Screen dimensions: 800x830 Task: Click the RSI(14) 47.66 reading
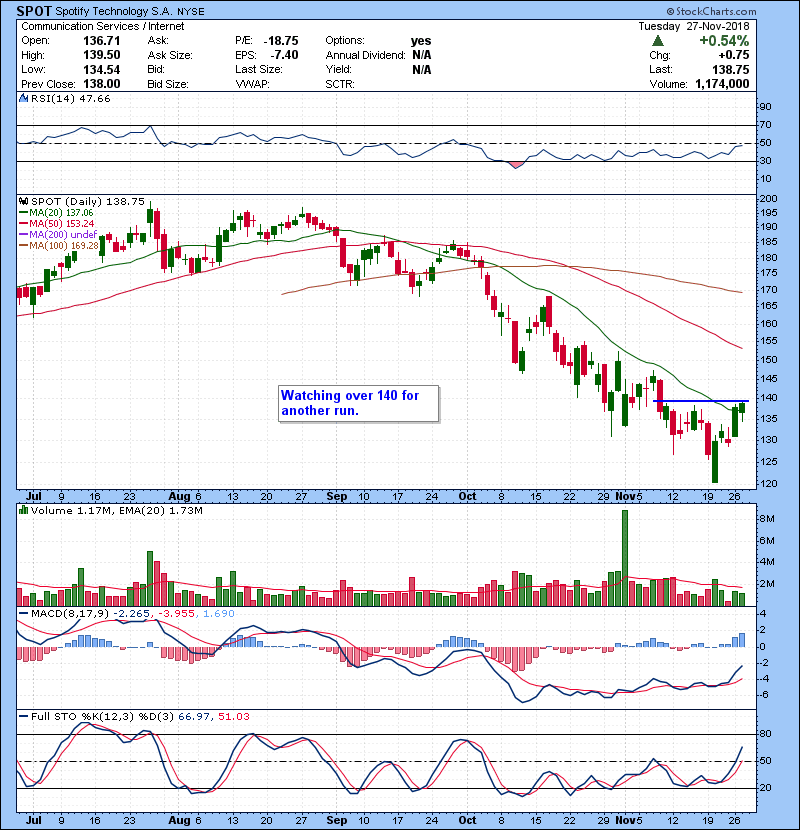pyautogui.click(x=71, y=98)
